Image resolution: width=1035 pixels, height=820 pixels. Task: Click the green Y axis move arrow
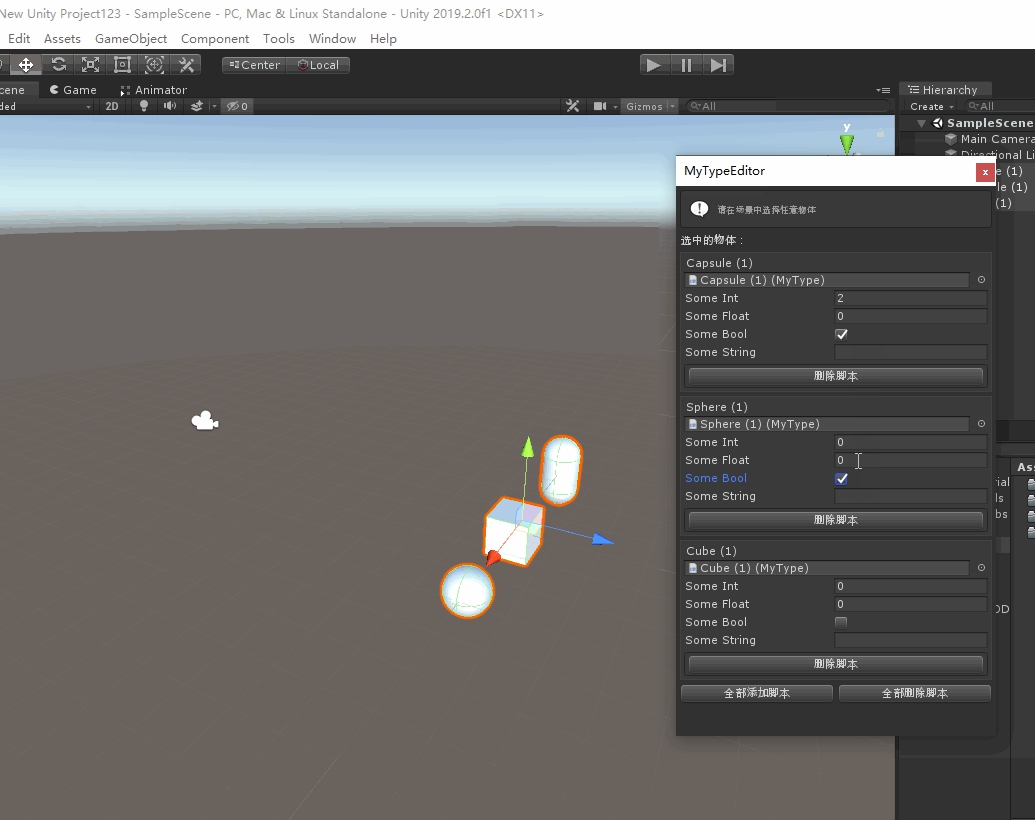point(527,447)
